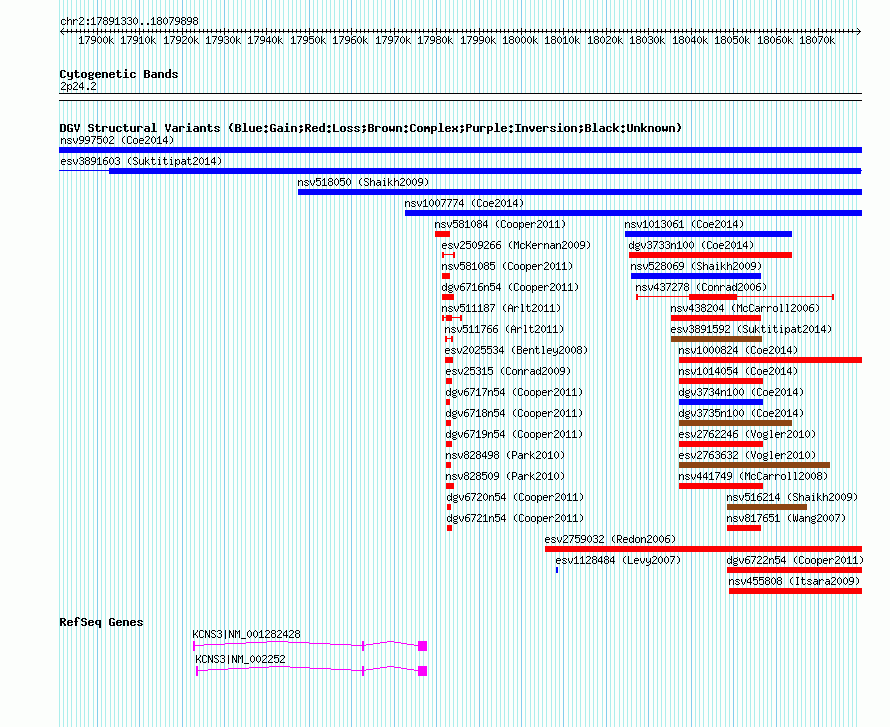Viewport: 890px width, 727px height.
Task: Click the dgv6721n54 (Cooper2011) label
Action: coord(515,518)
